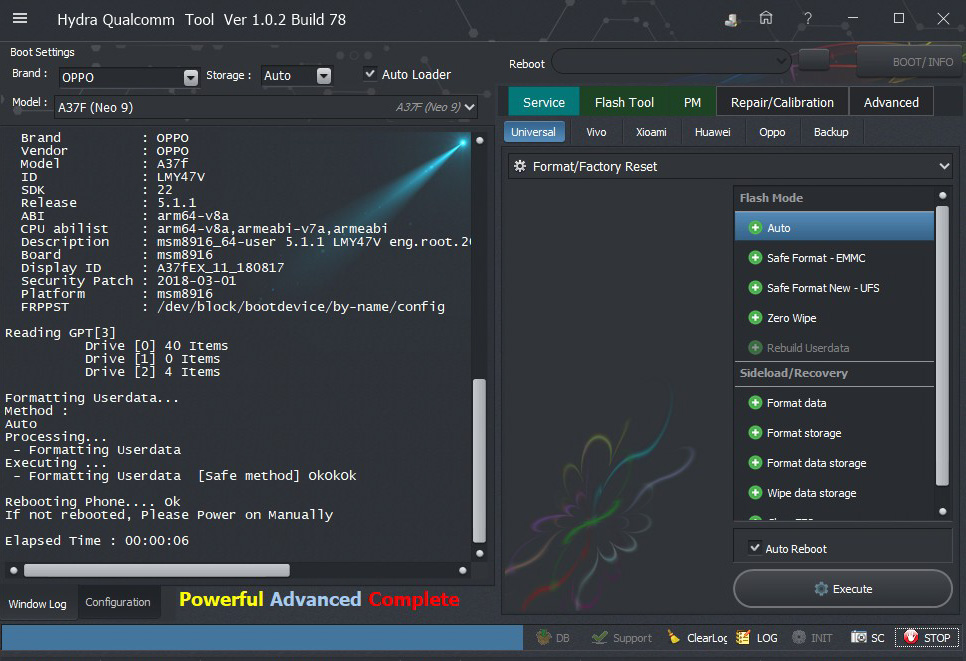This screenshot has width=966, height=661.
Task: Select Safe Format New - UFS option
Action: [834, 288]
